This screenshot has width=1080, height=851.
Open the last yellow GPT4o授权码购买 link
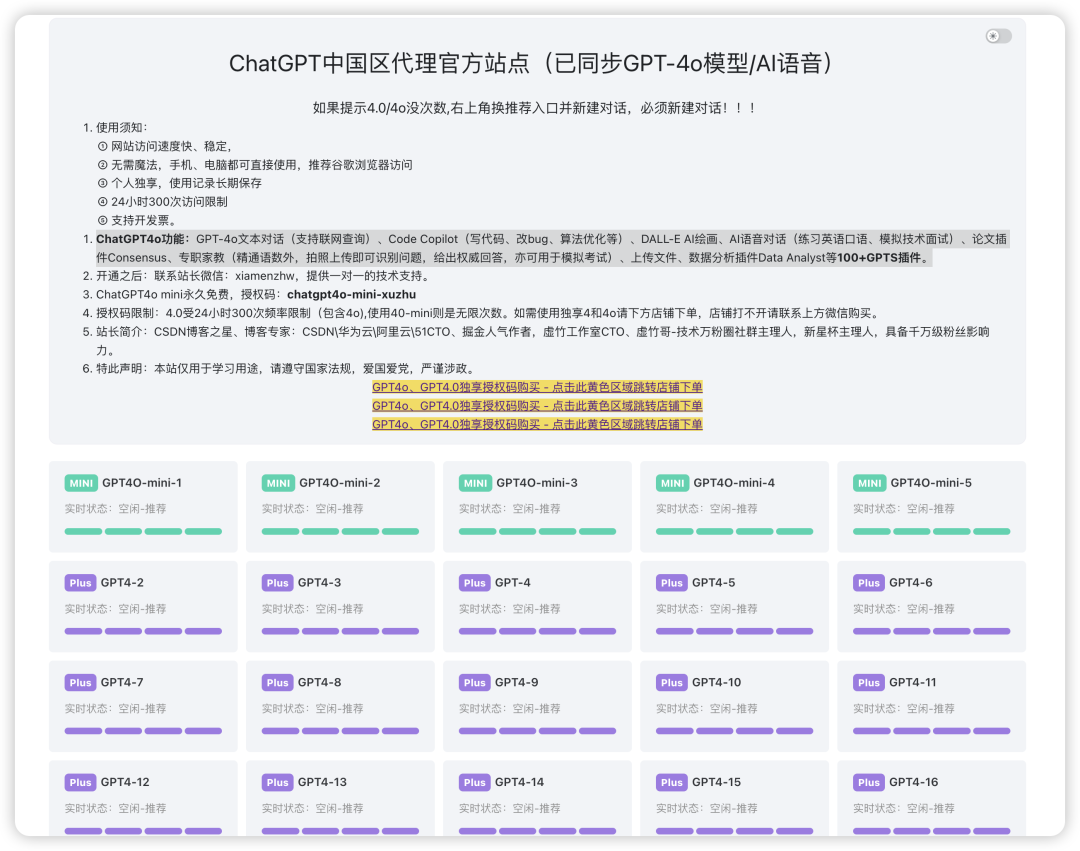537,424
